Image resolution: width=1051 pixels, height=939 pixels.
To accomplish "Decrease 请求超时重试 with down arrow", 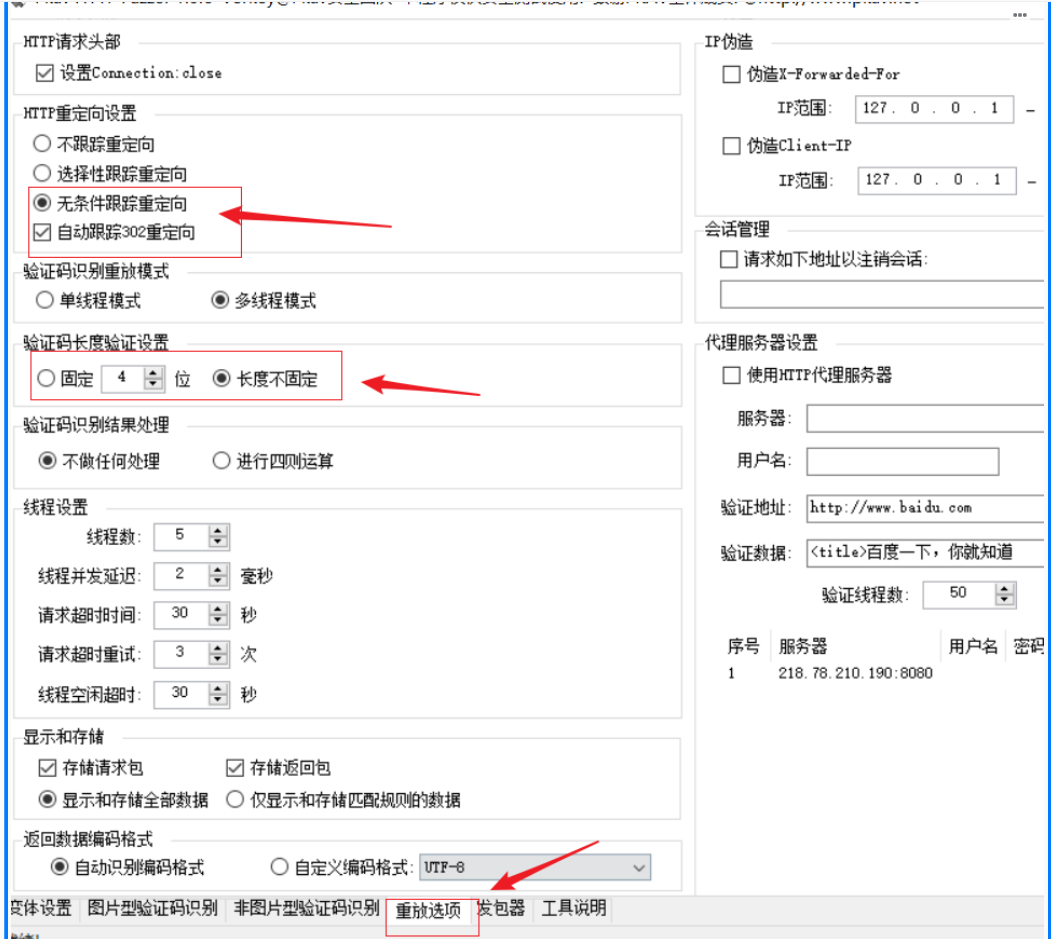I will click(218, 660).
